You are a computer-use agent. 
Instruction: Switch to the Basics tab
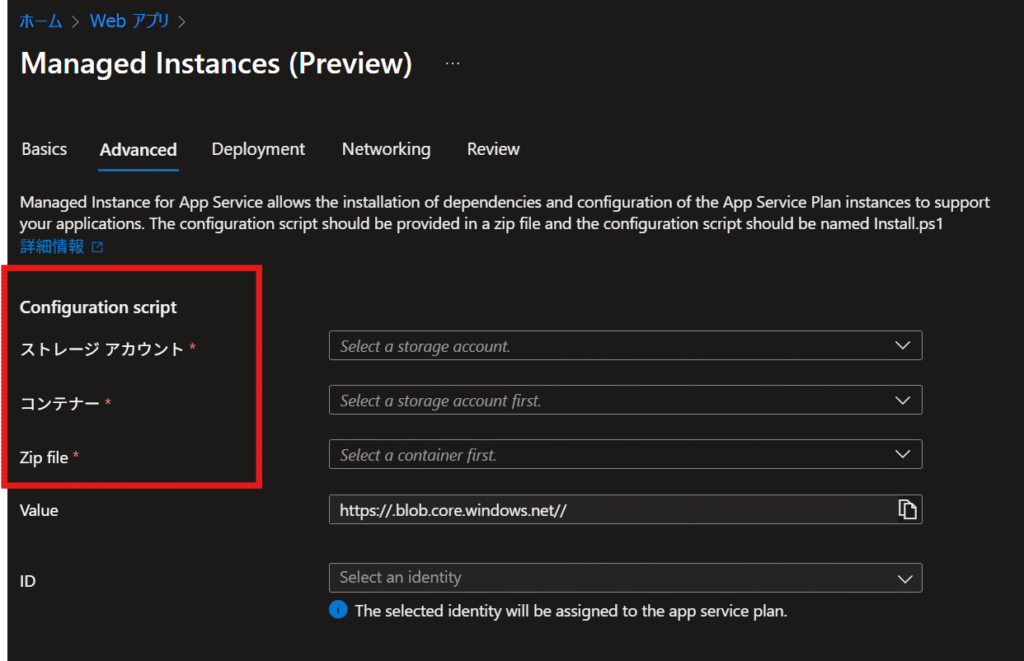[x=44, y=149]
